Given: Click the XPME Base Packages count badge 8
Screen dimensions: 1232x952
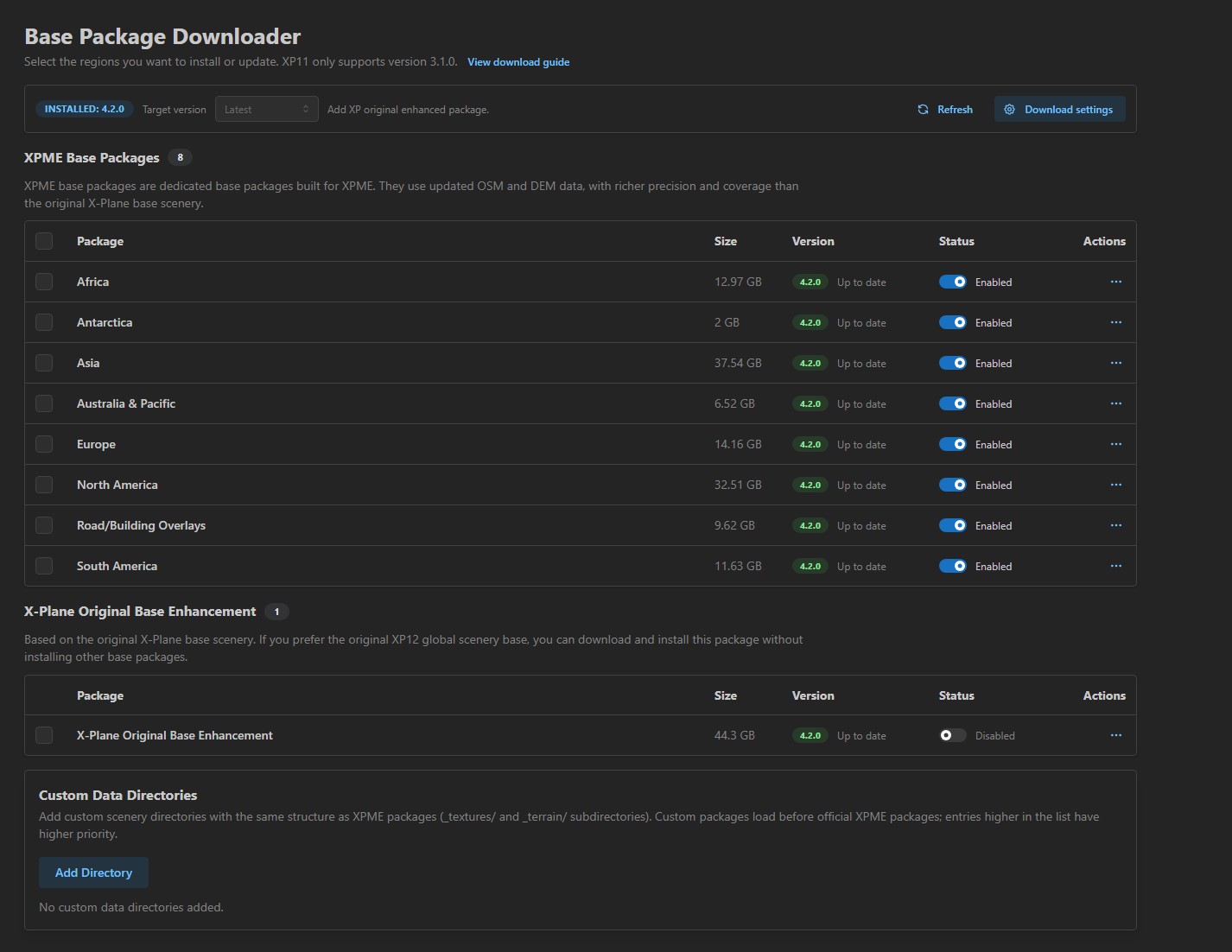Looking at the screenshot, I should click(180, 157).
